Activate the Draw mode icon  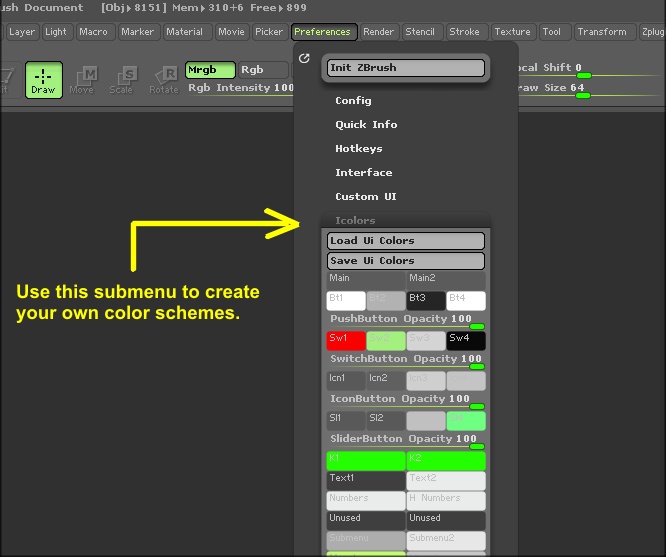pos(44,80)
